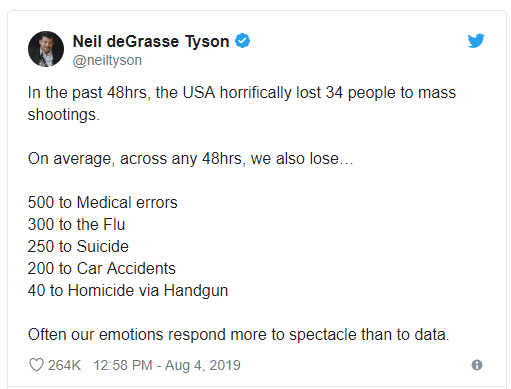The height and width of the screenshot is (389, 511).
Task: Click the blue verified badge checkmark
Action: click(242, 41)
